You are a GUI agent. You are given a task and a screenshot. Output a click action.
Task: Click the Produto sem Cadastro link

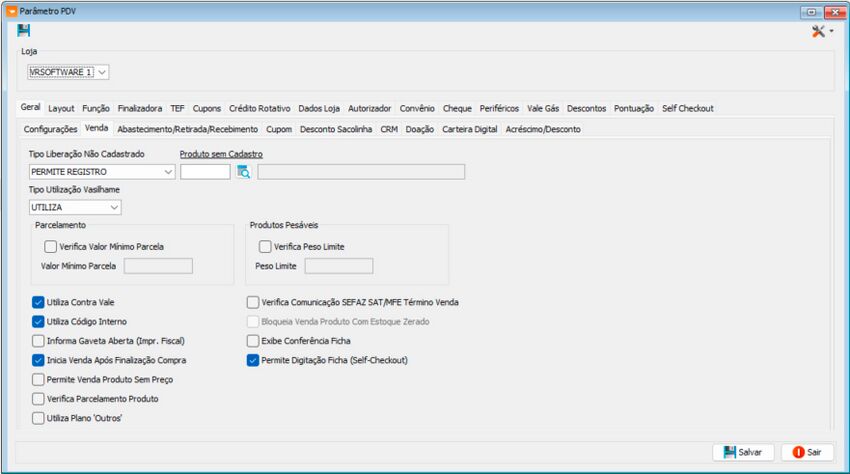coord(221,154)
